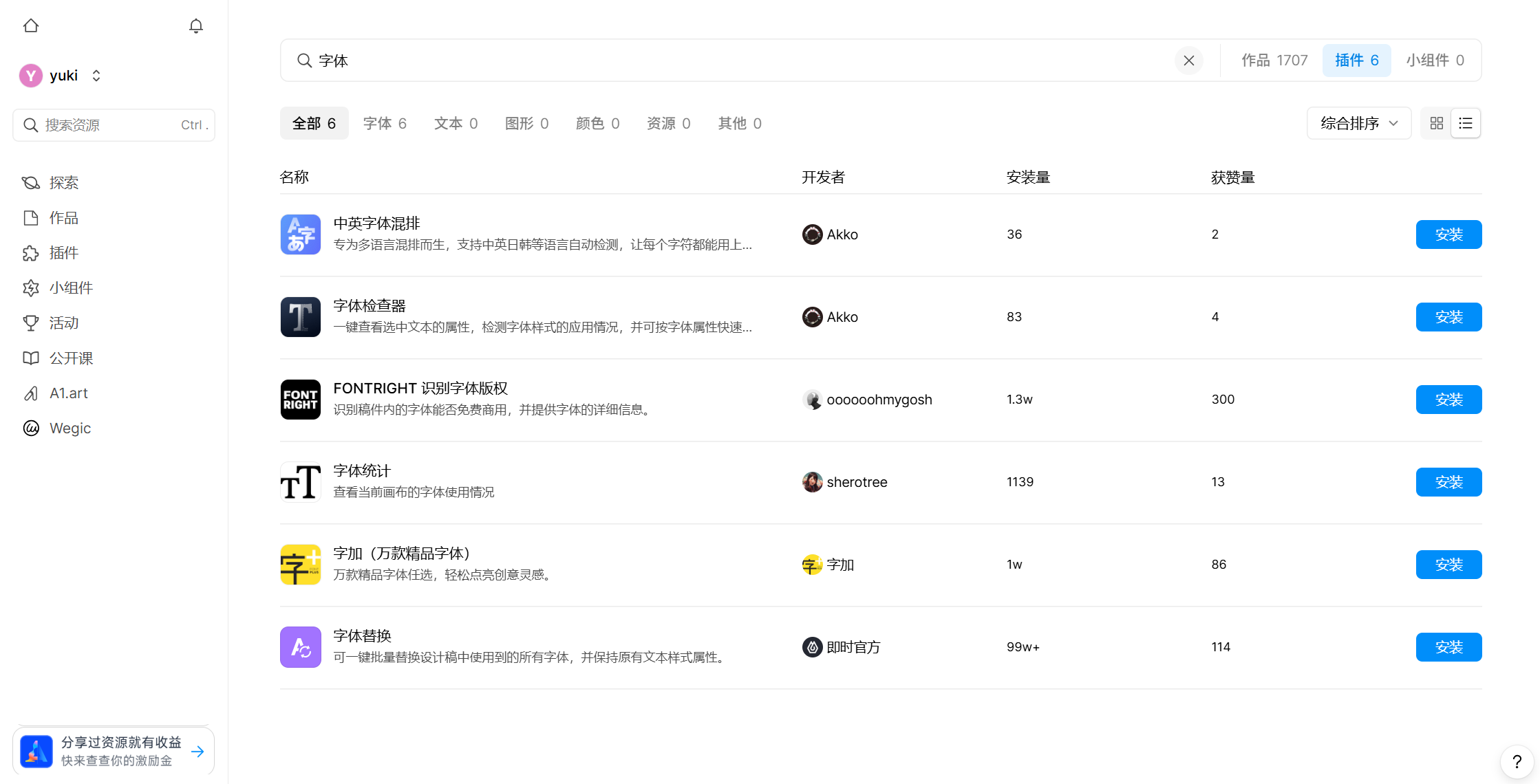This screenshot has width=1540, height=784.
Task: Select the 作品 1707 results tab
Action: click(1274, 61)
